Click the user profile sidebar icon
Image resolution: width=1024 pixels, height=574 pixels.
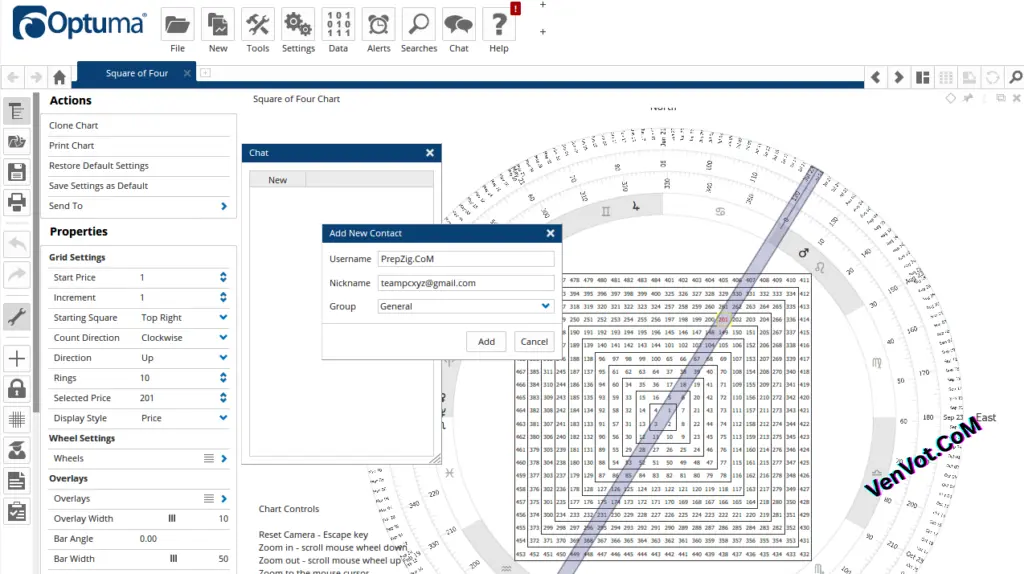coord(17,450)
